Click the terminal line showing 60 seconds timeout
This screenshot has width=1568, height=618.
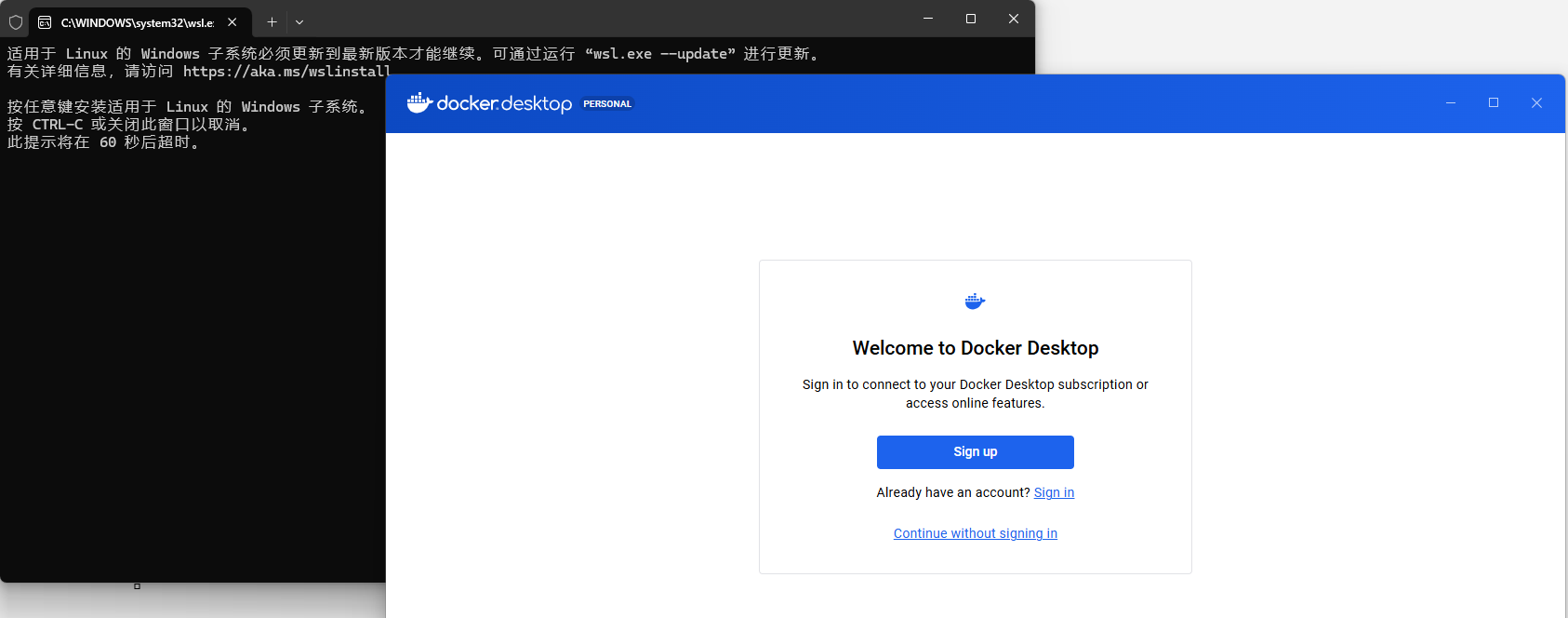(104, 142)
